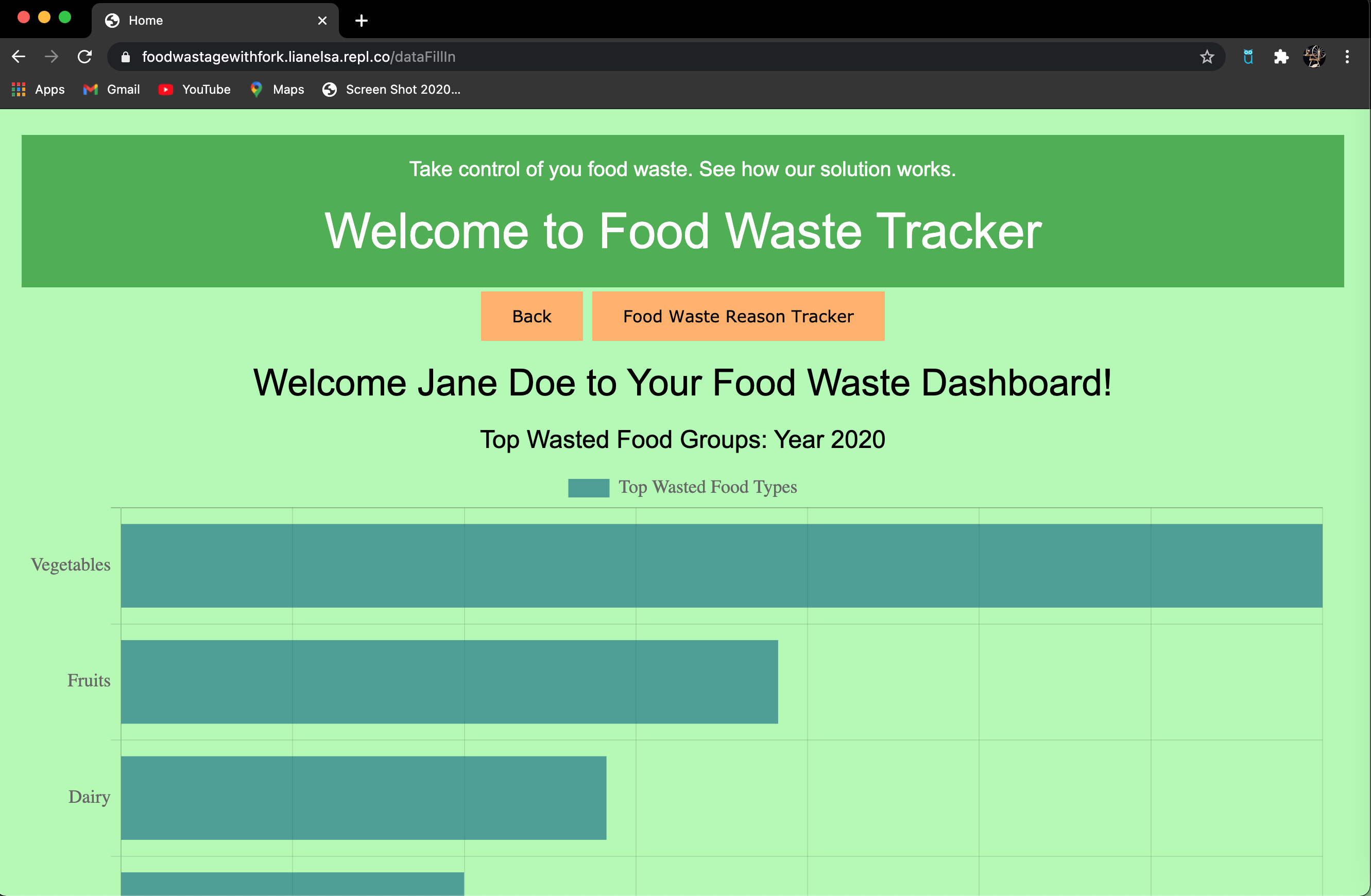Open the Gmail bookmark
This screenshot has height=896, width=1371.
pyautogui.click(x=111, y=89)
